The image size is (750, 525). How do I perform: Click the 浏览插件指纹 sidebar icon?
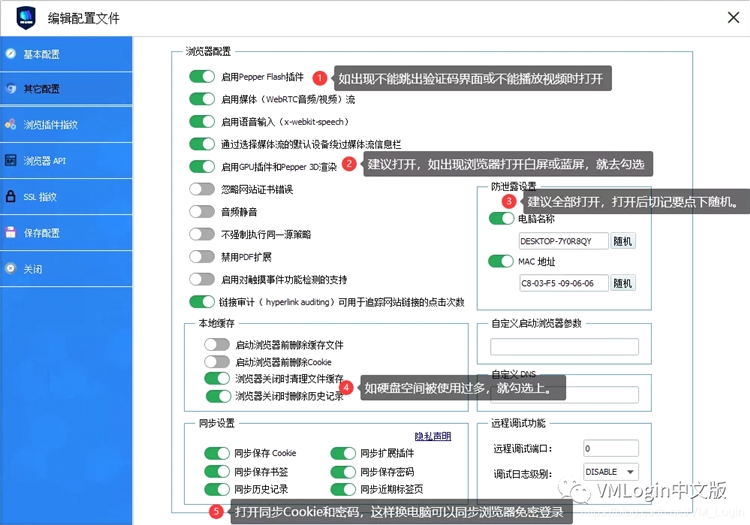[11, 124]
